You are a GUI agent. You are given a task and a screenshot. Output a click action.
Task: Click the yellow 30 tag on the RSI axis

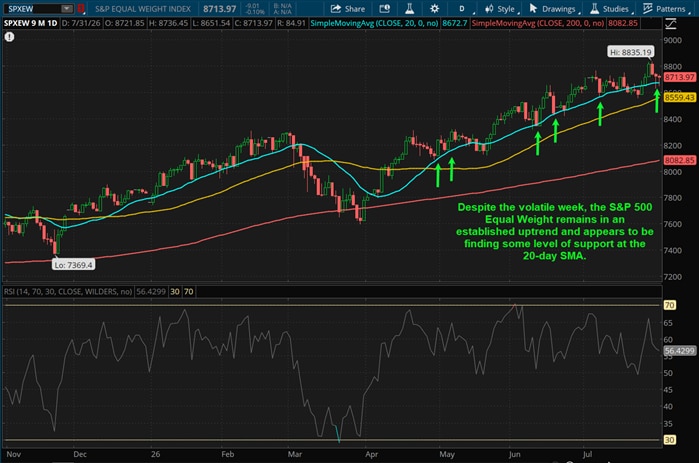click(670, 440)
